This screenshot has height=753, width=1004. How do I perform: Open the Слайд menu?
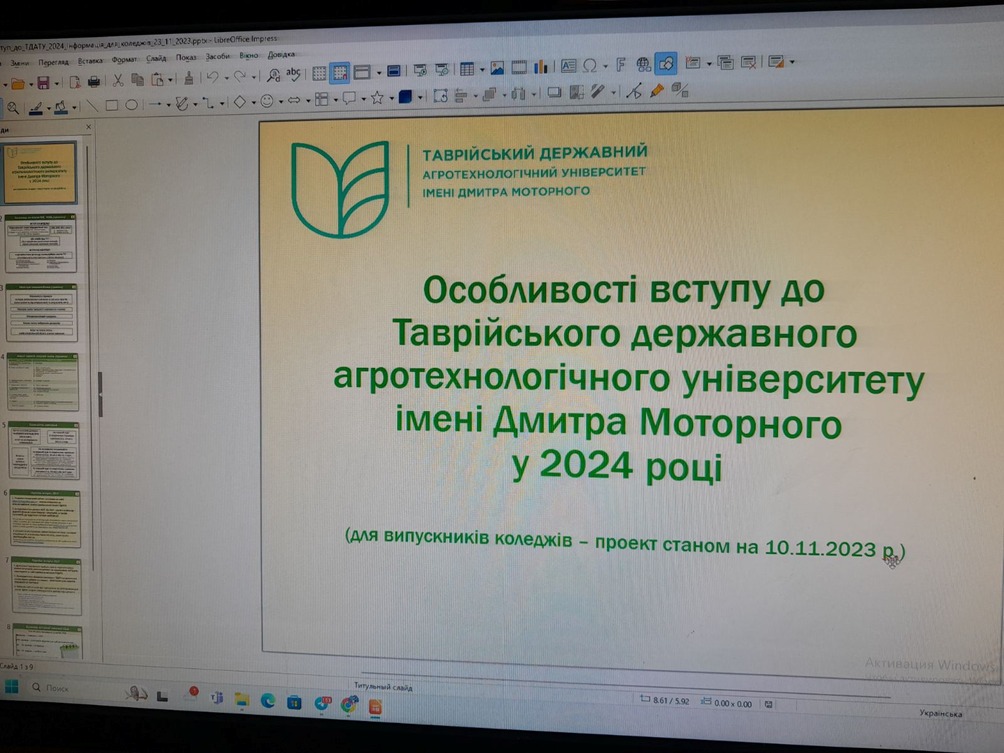156,58
